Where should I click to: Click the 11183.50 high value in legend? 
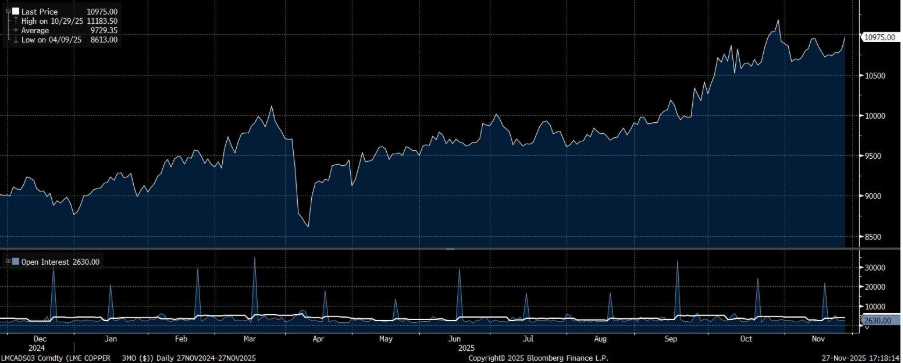[x=102, y=21]
